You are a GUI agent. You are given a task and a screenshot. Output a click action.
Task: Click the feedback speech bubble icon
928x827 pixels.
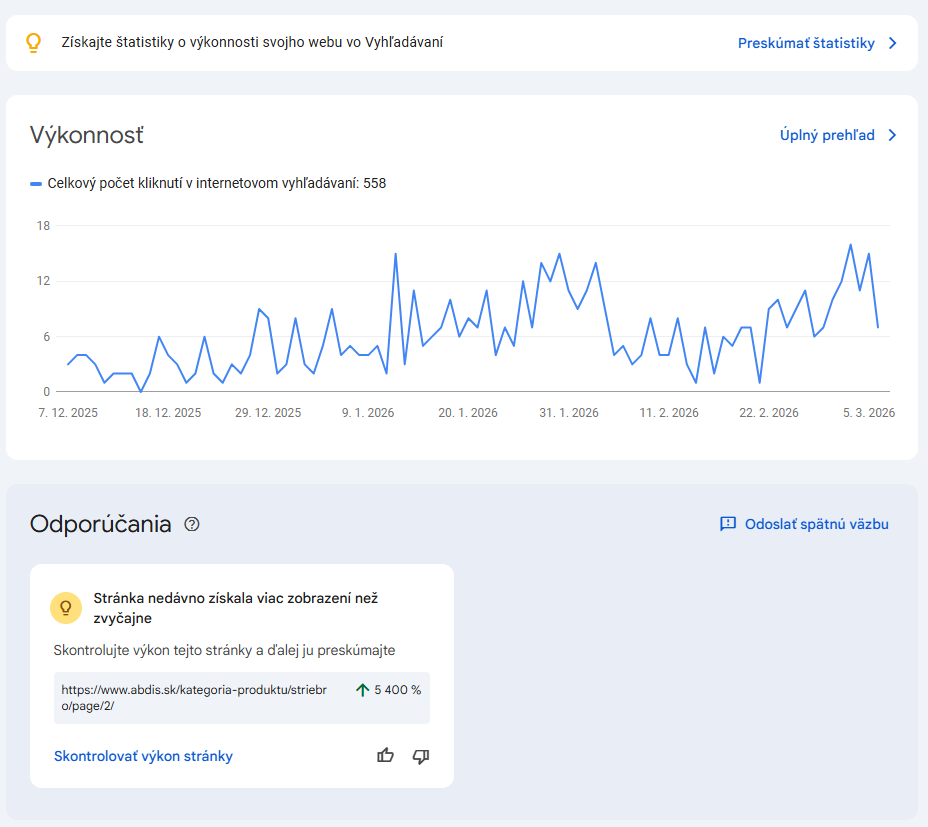(728, 524)
